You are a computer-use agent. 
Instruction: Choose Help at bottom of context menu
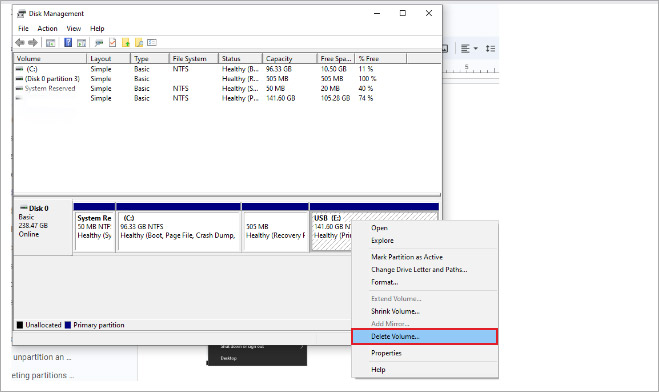pos(425,369)
